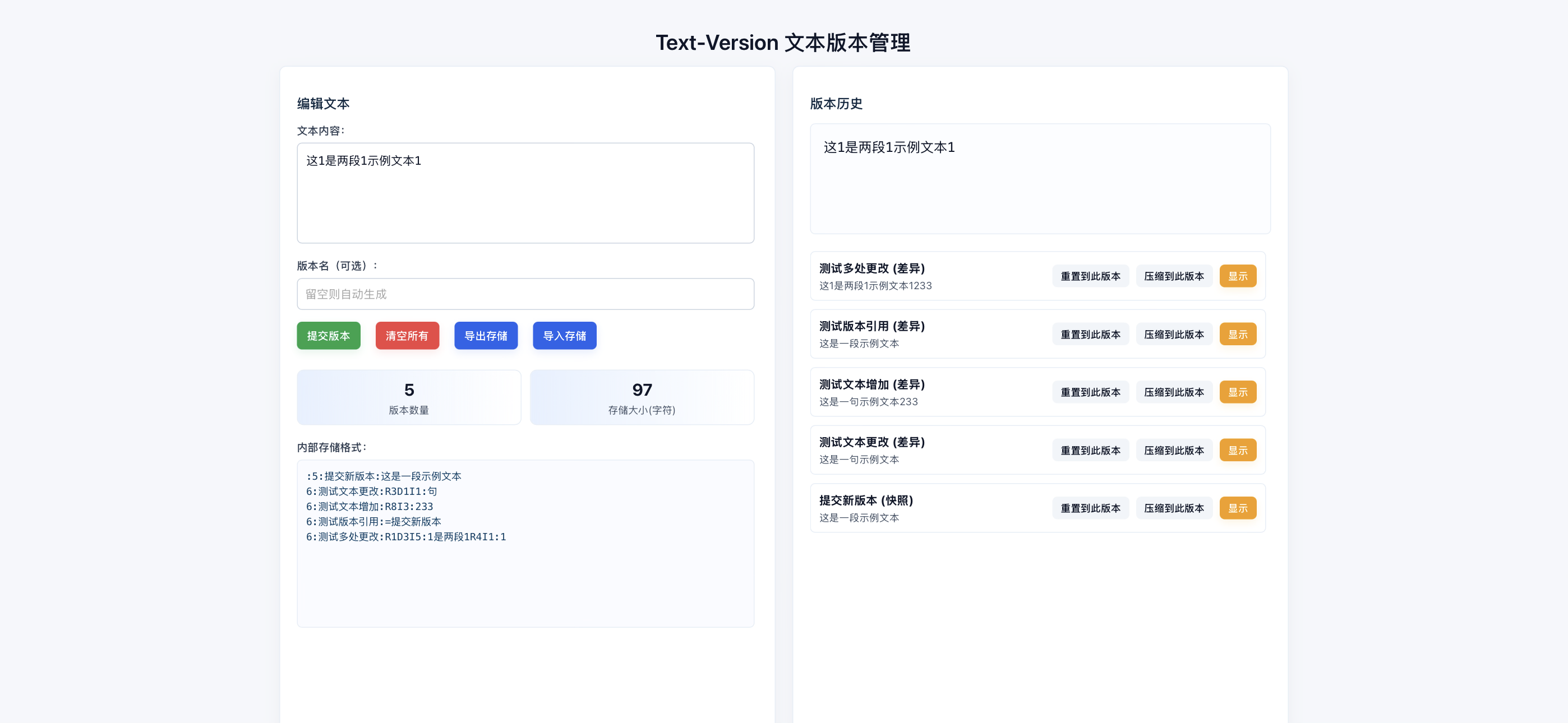Reset to the 测试文本增加 version
The image size is (1568, 723).
(1090, 392)
